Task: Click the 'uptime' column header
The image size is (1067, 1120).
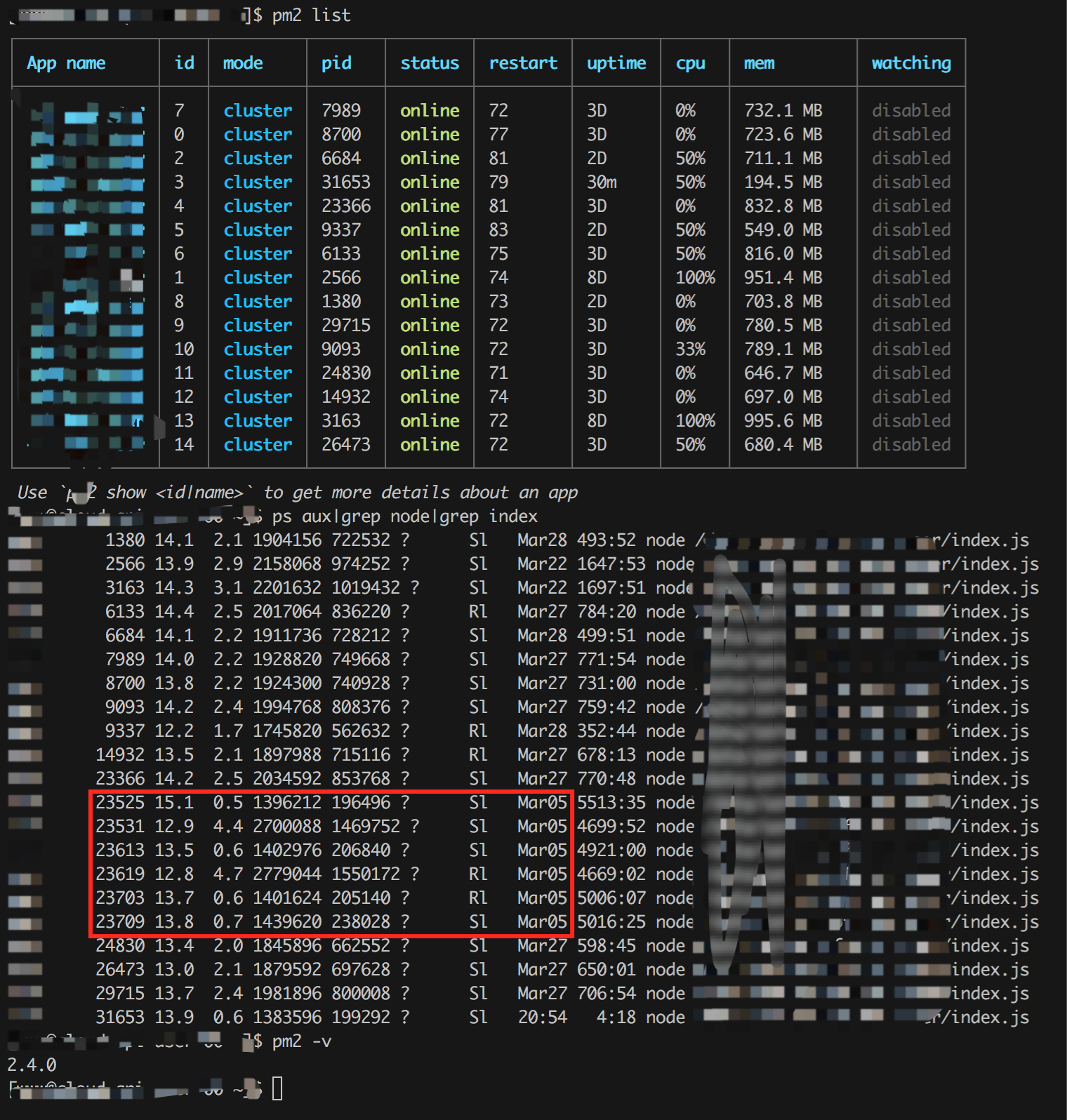Action: [616, 63]
